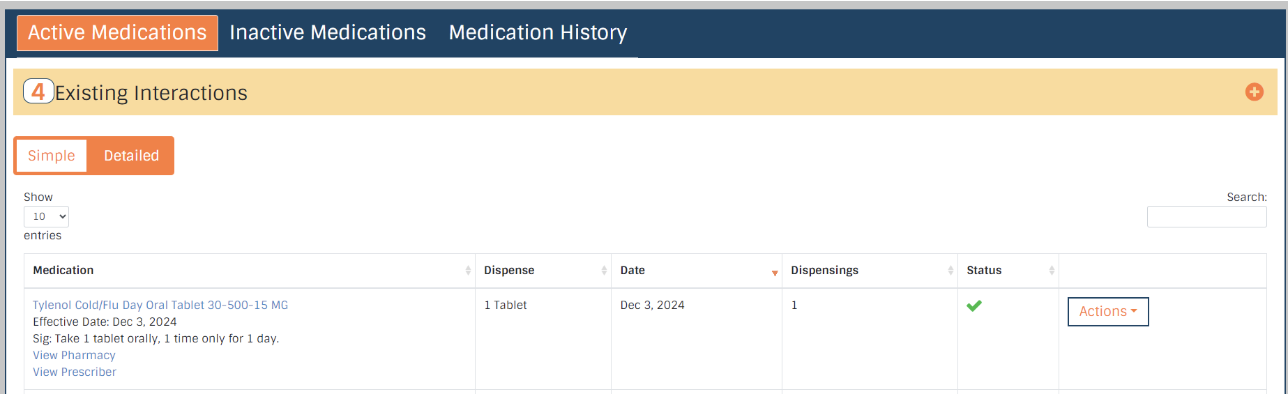The image size is (1288, 406).
Task: Click the View Pharmacy link
Action: coord(74,355)
